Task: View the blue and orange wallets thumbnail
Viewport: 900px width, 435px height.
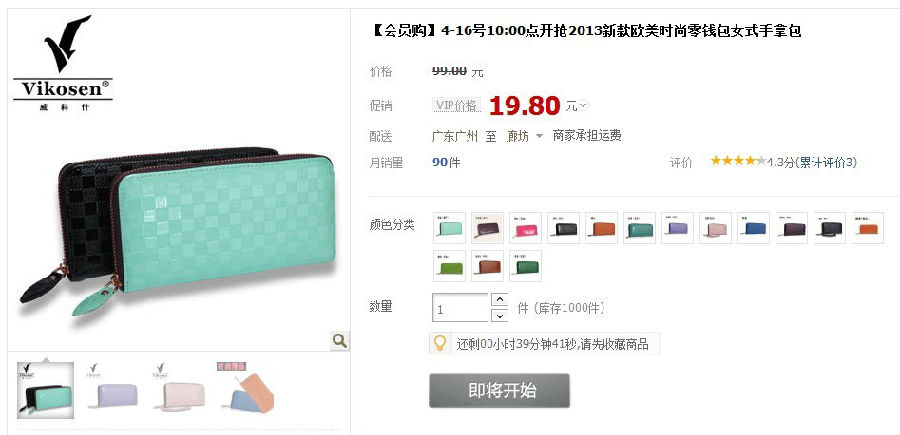Action: [x=247, y=390]
